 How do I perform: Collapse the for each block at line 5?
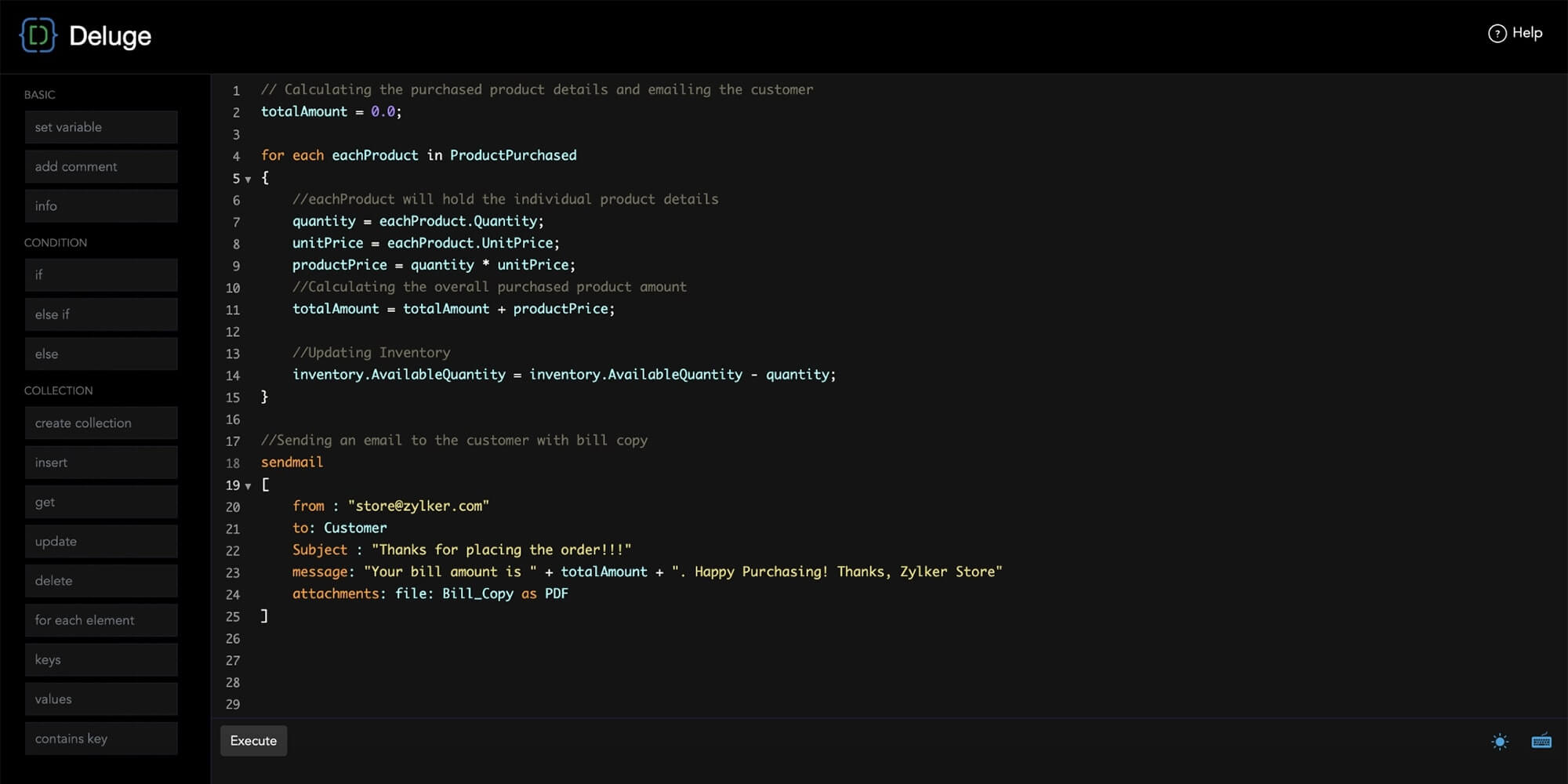249,180
